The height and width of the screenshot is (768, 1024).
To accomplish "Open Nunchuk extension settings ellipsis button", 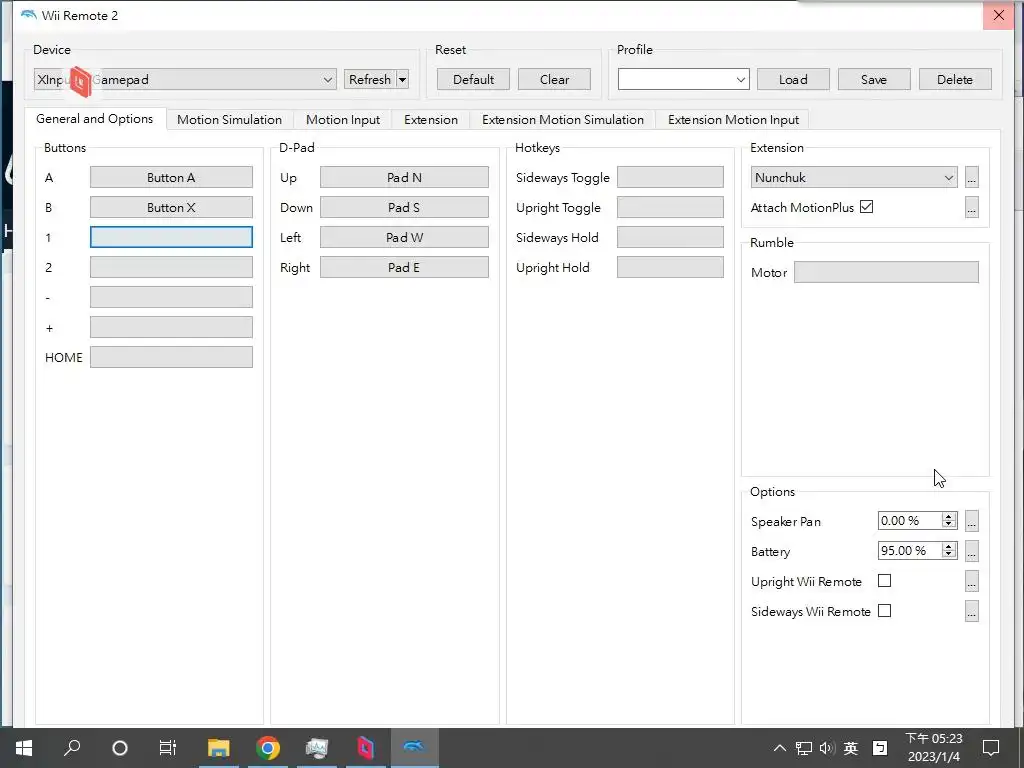I will (972, 178).
